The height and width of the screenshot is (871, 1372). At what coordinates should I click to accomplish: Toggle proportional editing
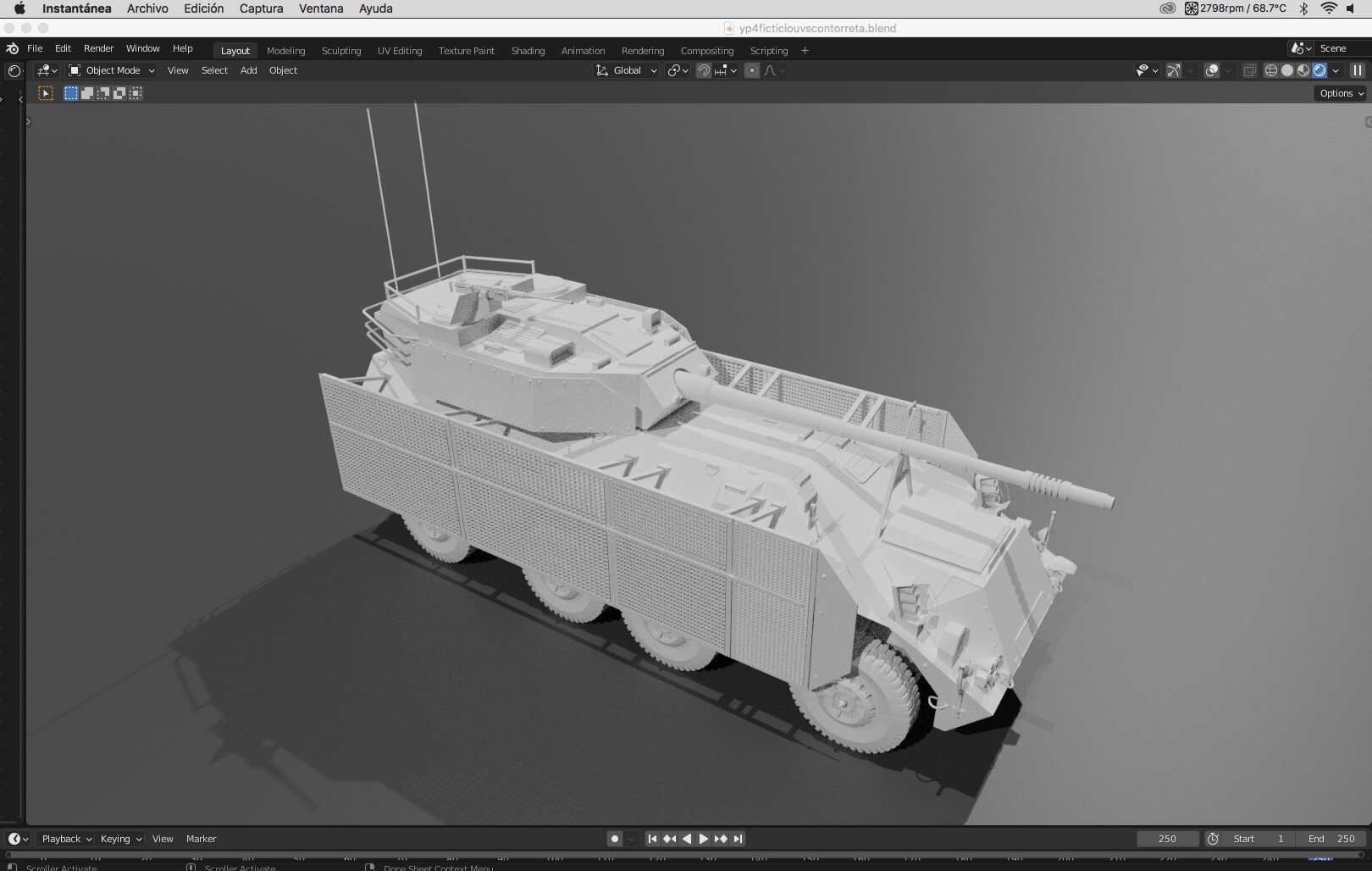[x=752, y=70]
